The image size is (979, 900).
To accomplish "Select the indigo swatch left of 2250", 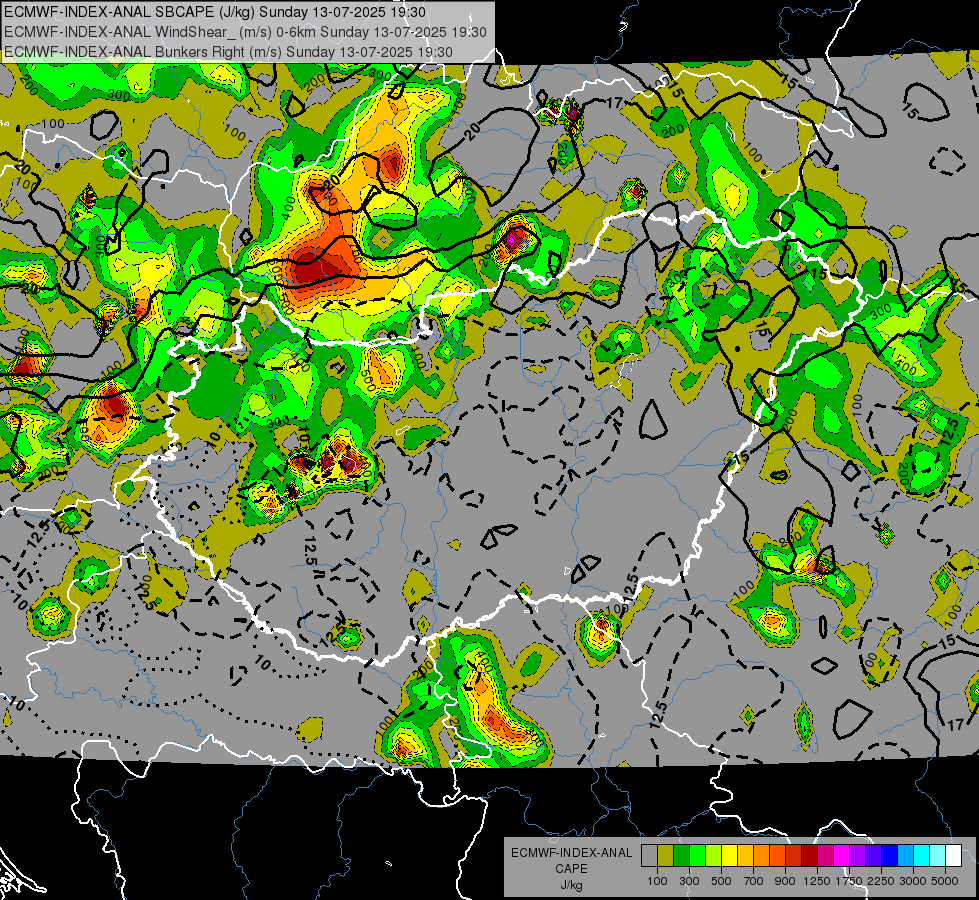I will 873,856.
